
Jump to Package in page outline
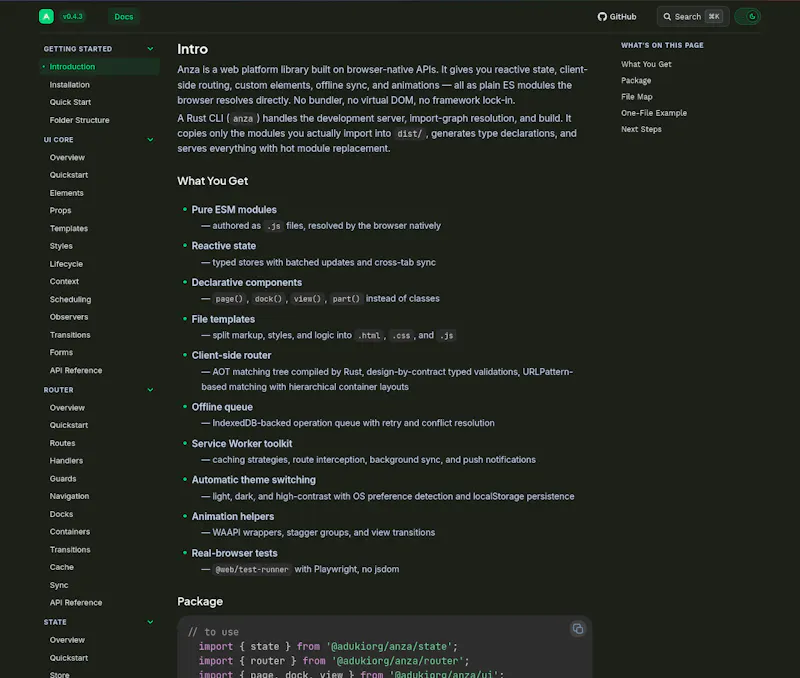(x=636, y=81)
